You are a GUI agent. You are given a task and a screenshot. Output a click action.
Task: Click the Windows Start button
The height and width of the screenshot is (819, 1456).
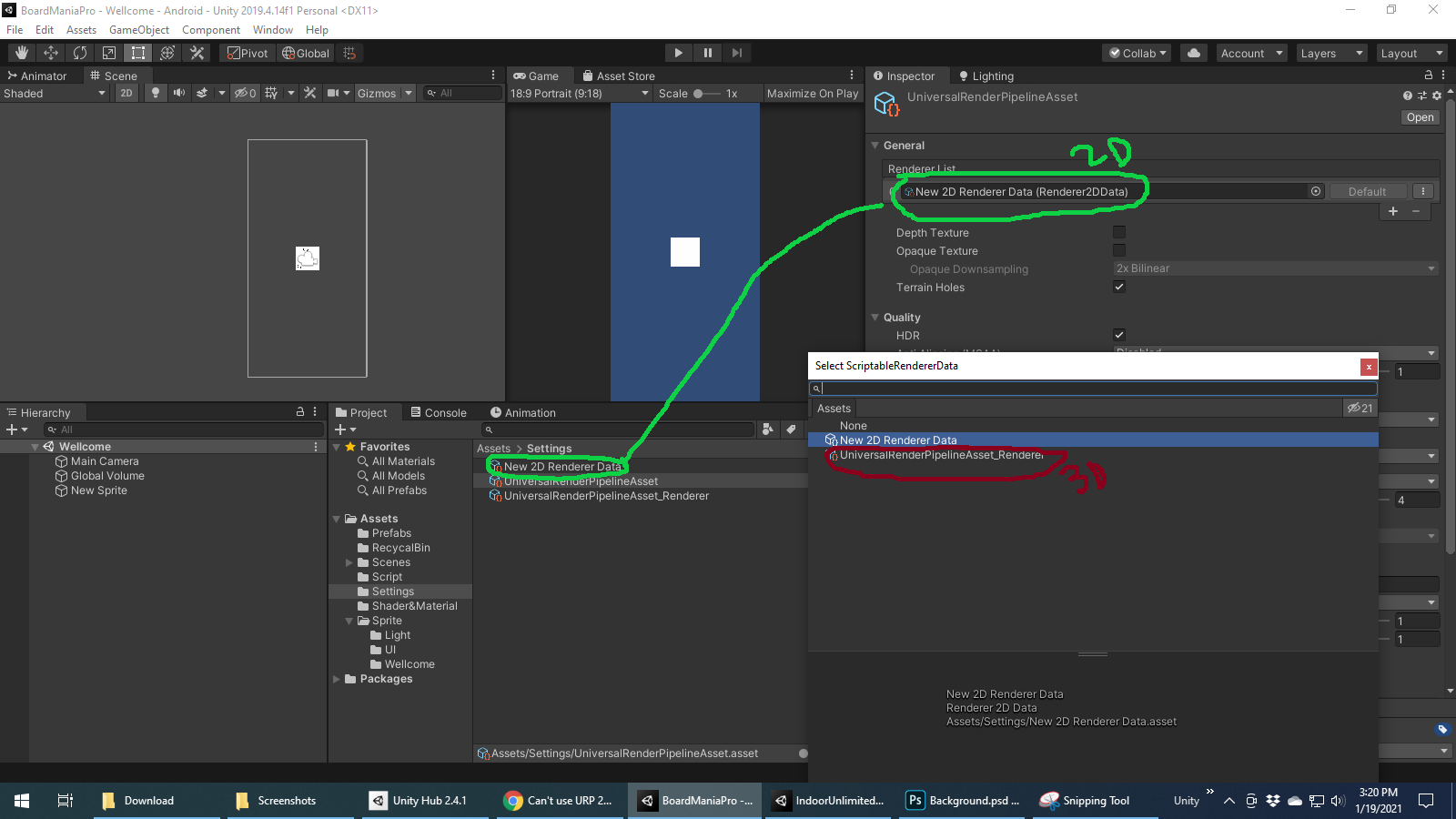22,801
